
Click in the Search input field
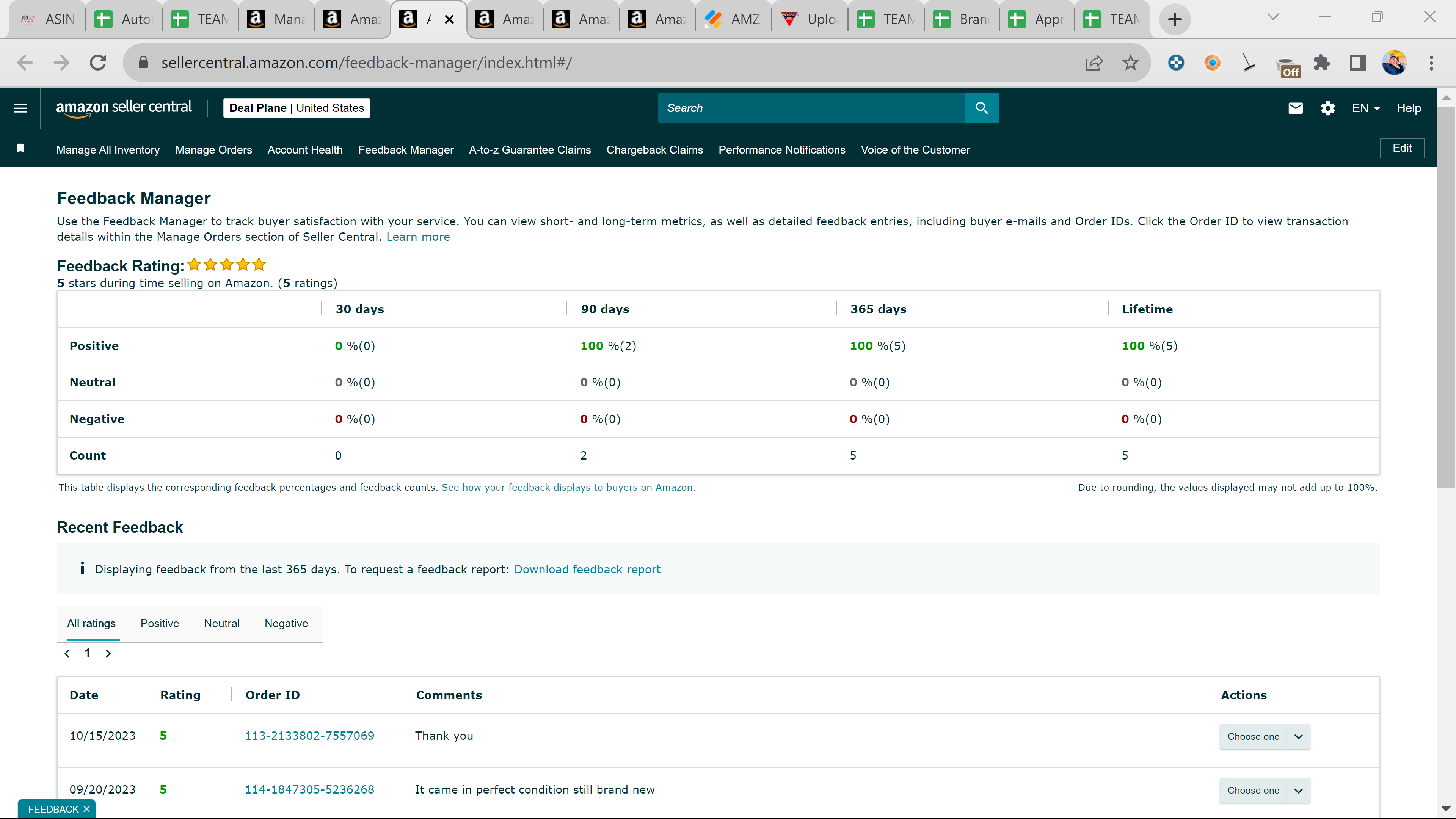(x=812, y=108)
